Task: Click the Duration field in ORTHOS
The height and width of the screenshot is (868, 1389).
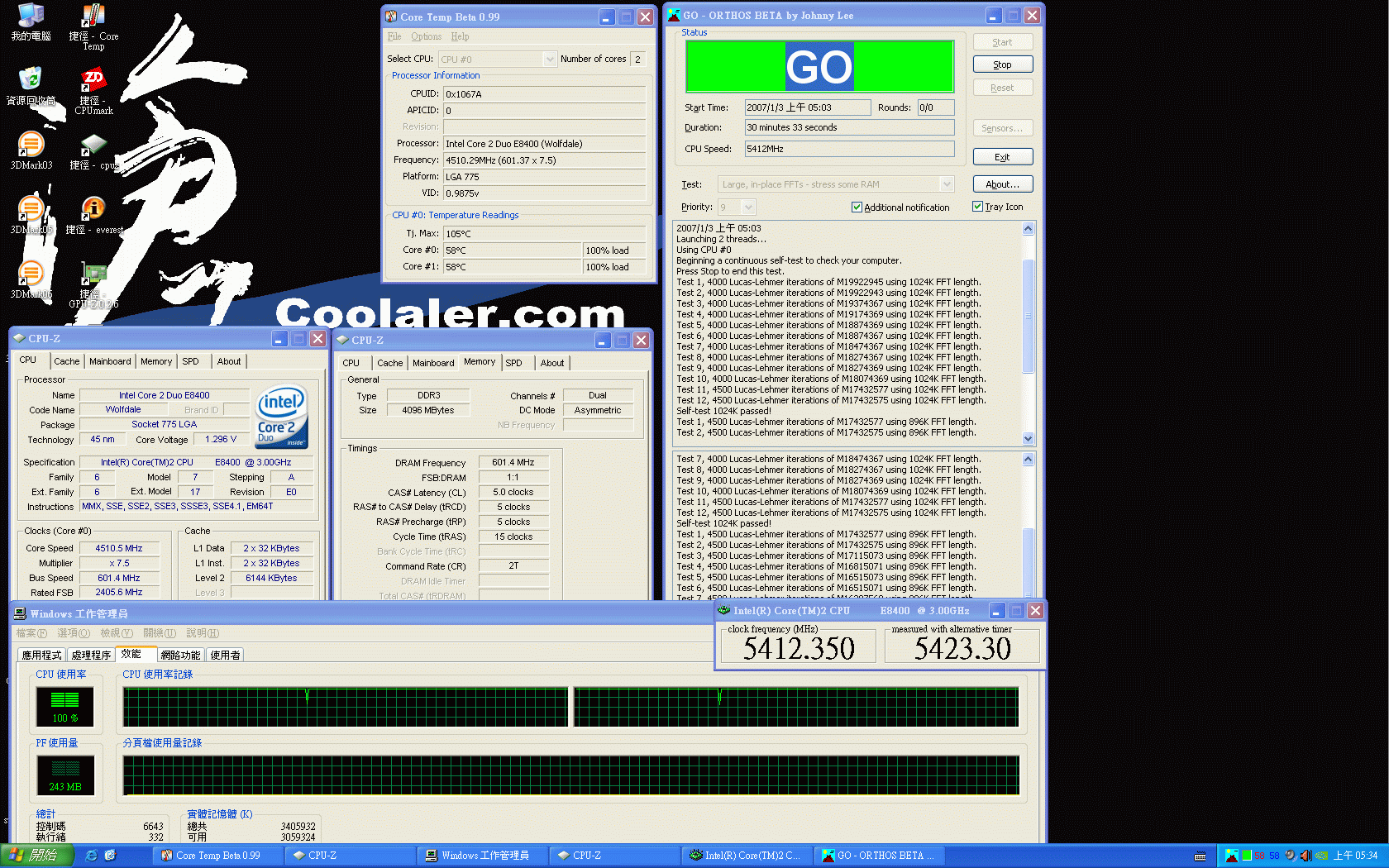Action: 849,127
